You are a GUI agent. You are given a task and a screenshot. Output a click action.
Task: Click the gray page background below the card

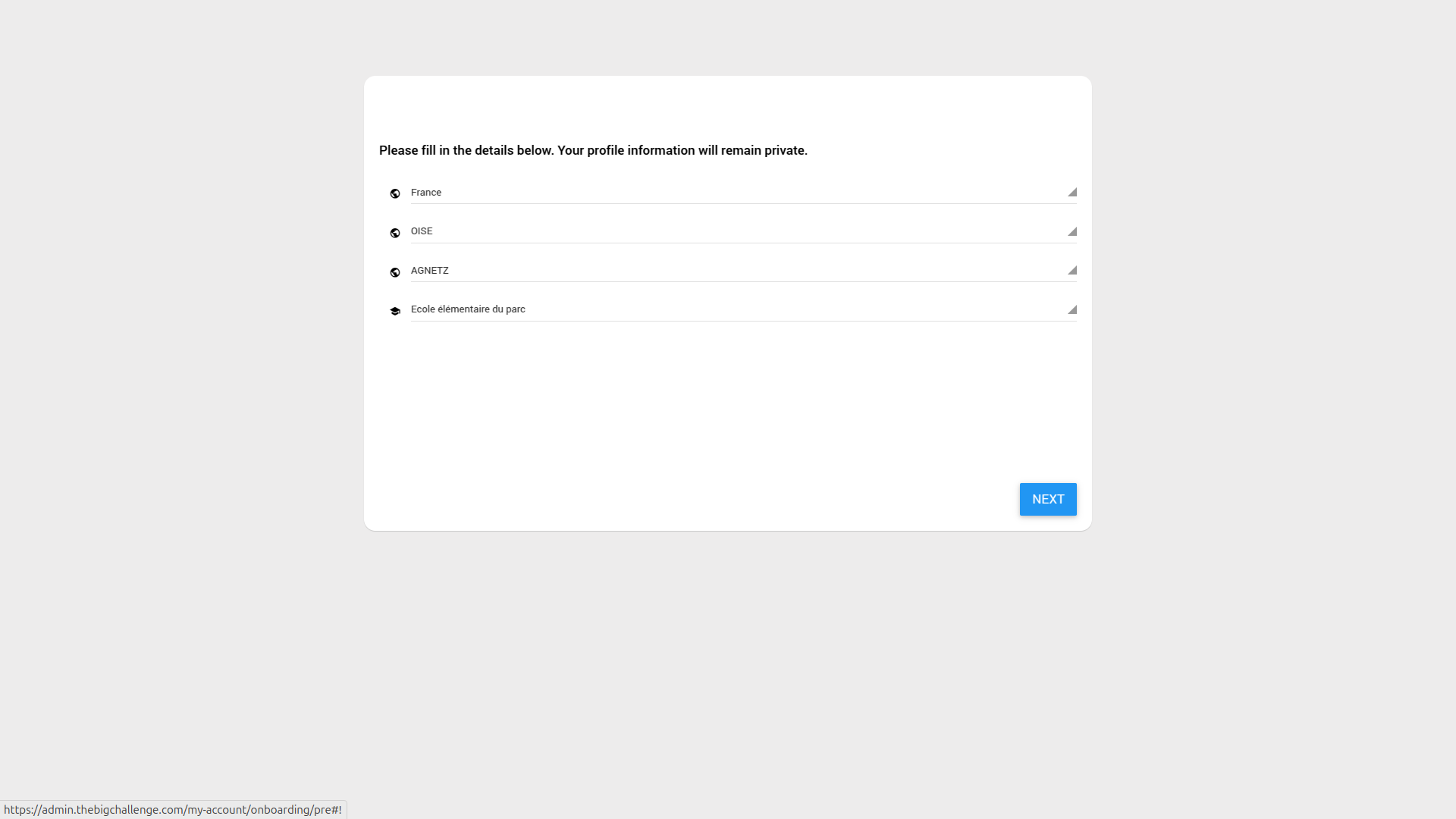728,667
